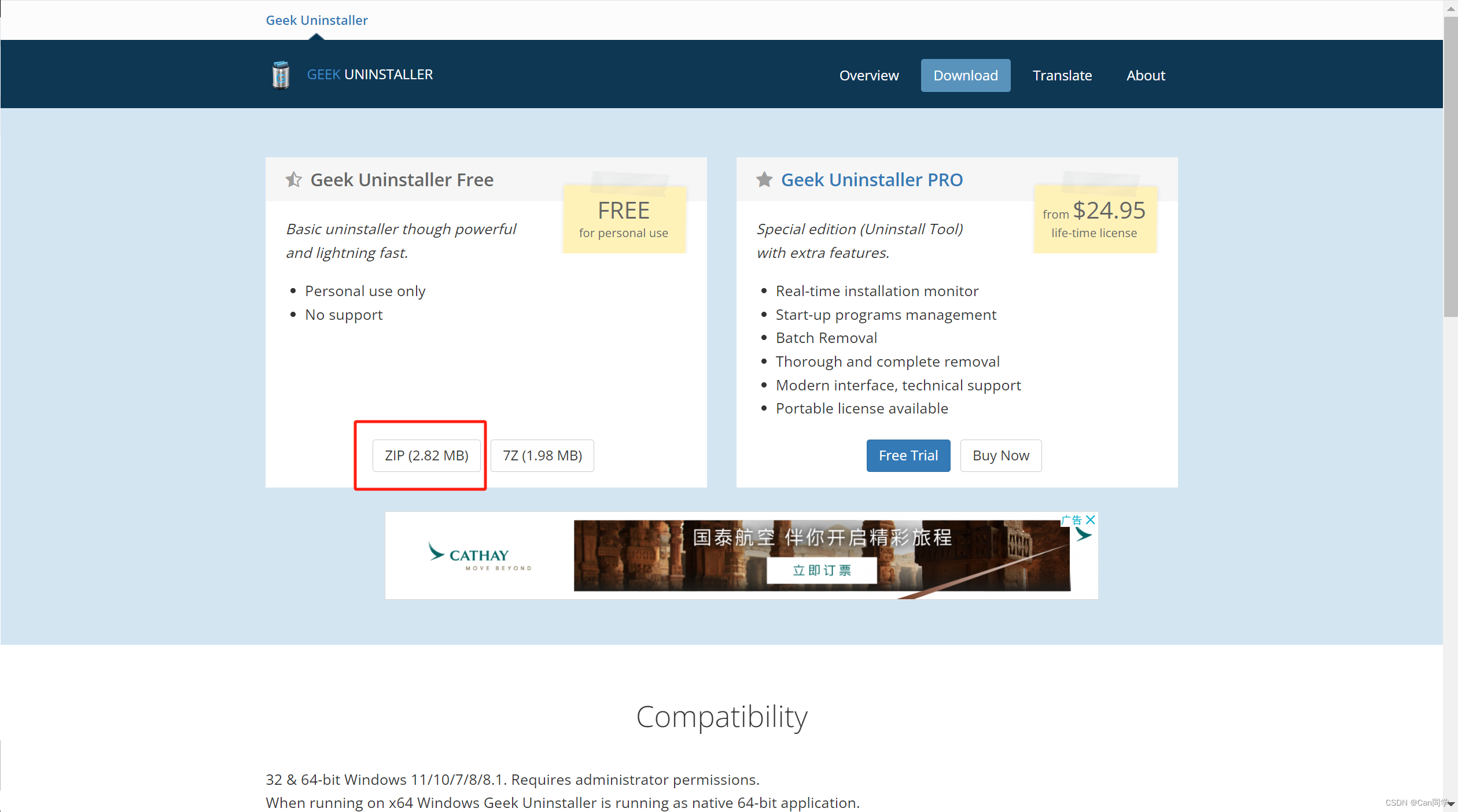The height and width of the screenshot is (812, 1458).
Task: Open the Overview navigation tab
Action: pyautogui.click(x=868, y=76)
